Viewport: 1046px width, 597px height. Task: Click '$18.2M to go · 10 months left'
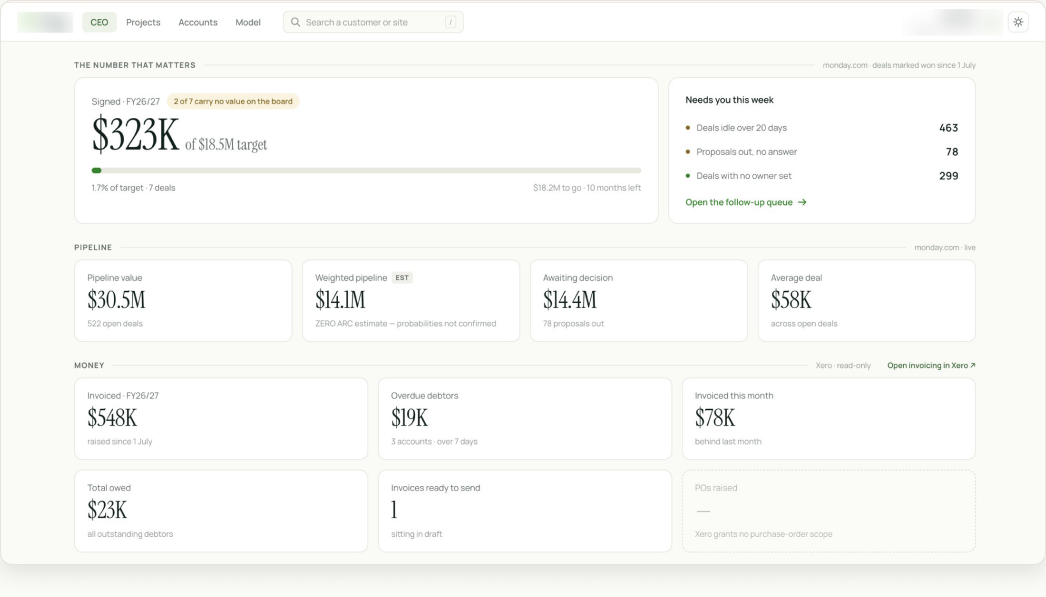pyautogui.click(x=587, y=188)
